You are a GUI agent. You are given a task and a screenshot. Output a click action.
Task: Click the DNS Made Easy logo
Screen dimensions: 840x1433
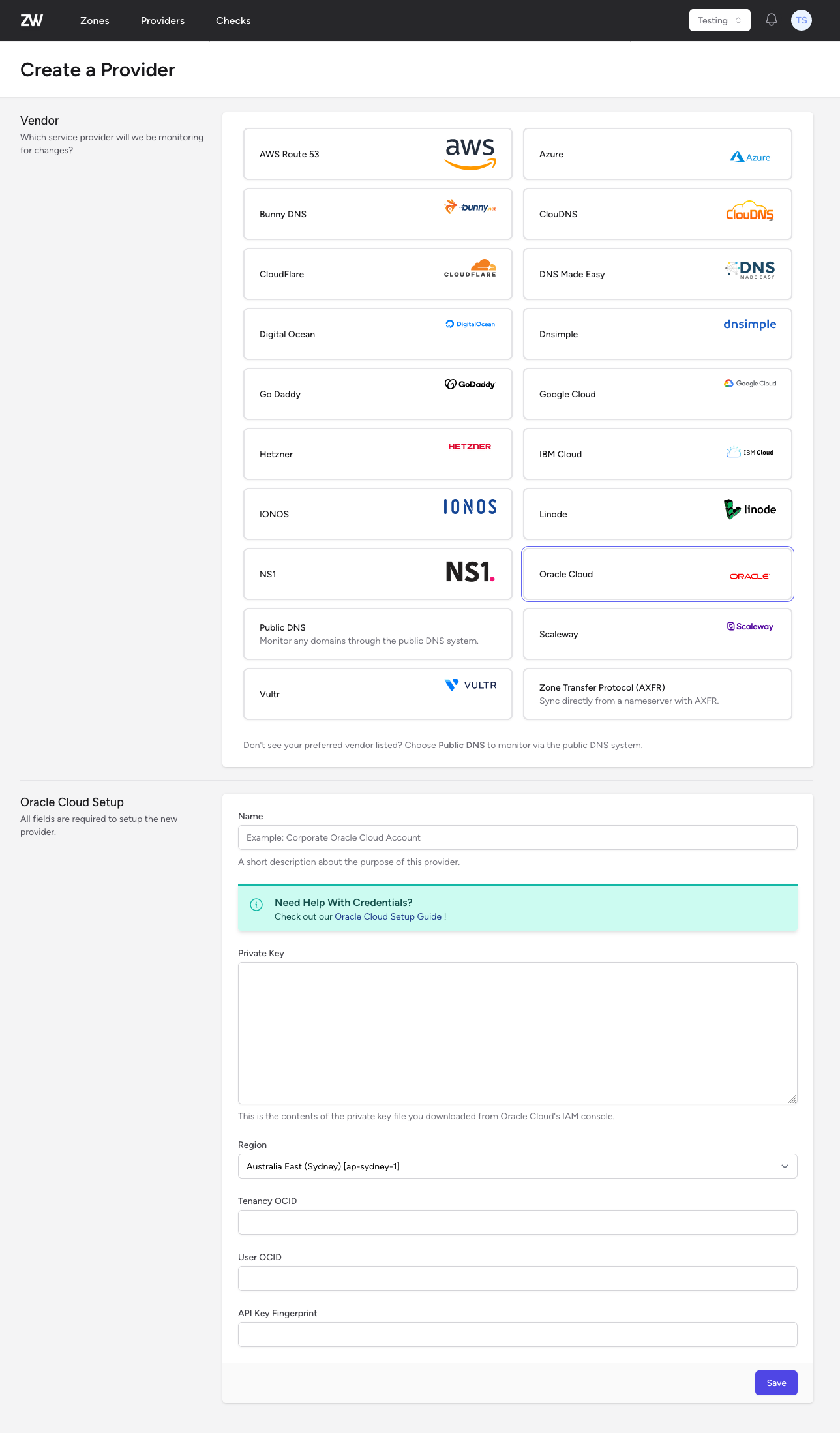(x=750, y=269)
